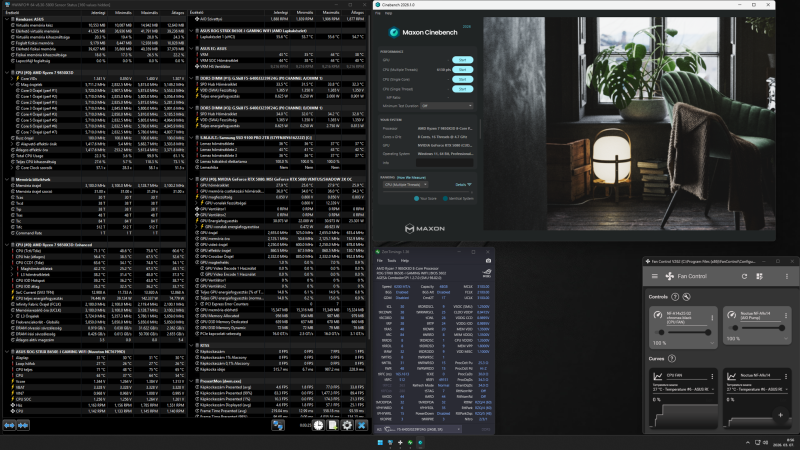Click help icon next to Curves heading
This screenshot has width=800, height=450.
[672, 358]
